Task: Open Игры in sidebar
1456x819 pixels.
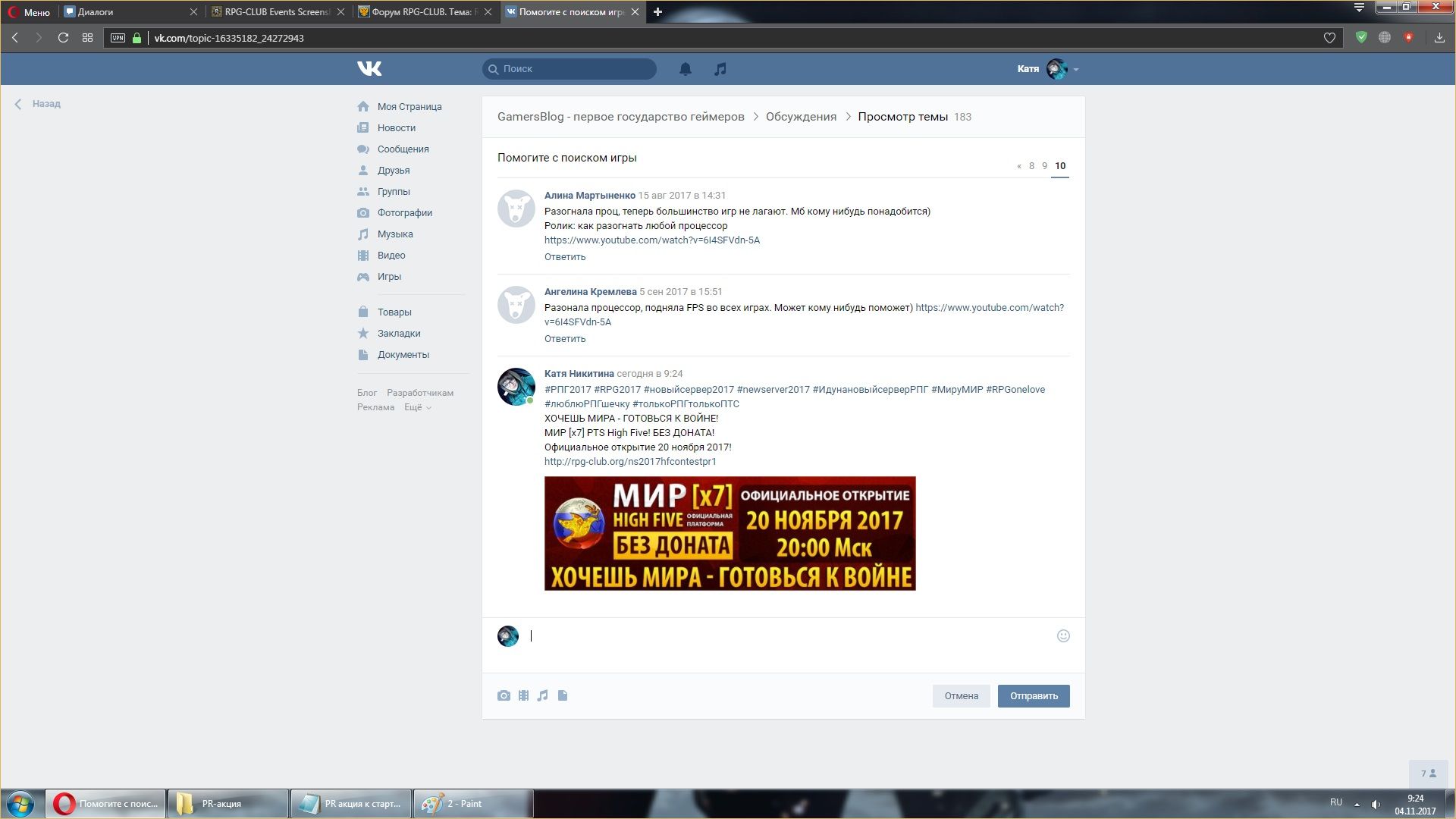Action: [x=389, y=277]
